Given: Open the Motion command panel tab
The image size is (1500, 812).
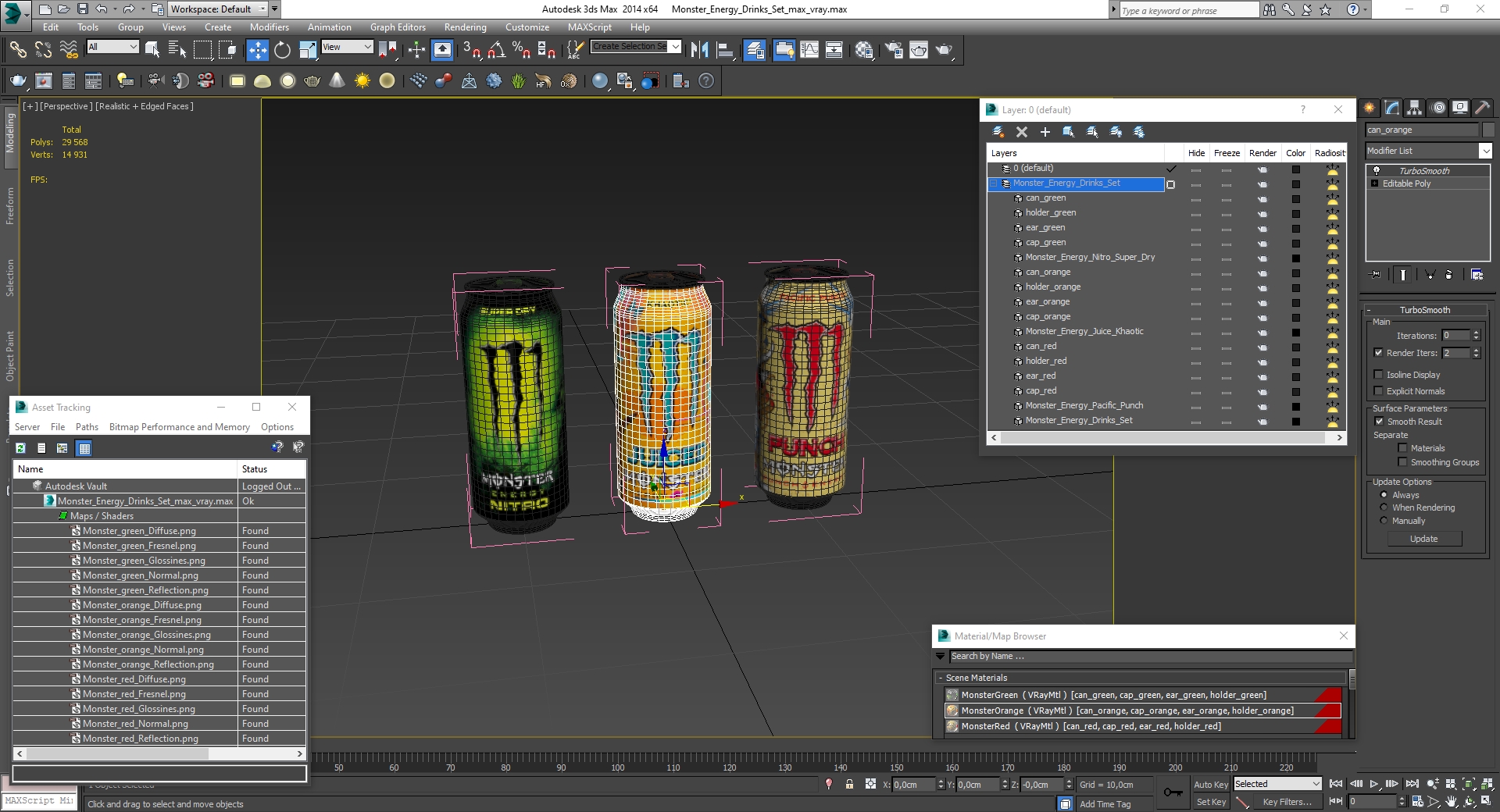Looking at the screenshot, I should click(1438, 108).
